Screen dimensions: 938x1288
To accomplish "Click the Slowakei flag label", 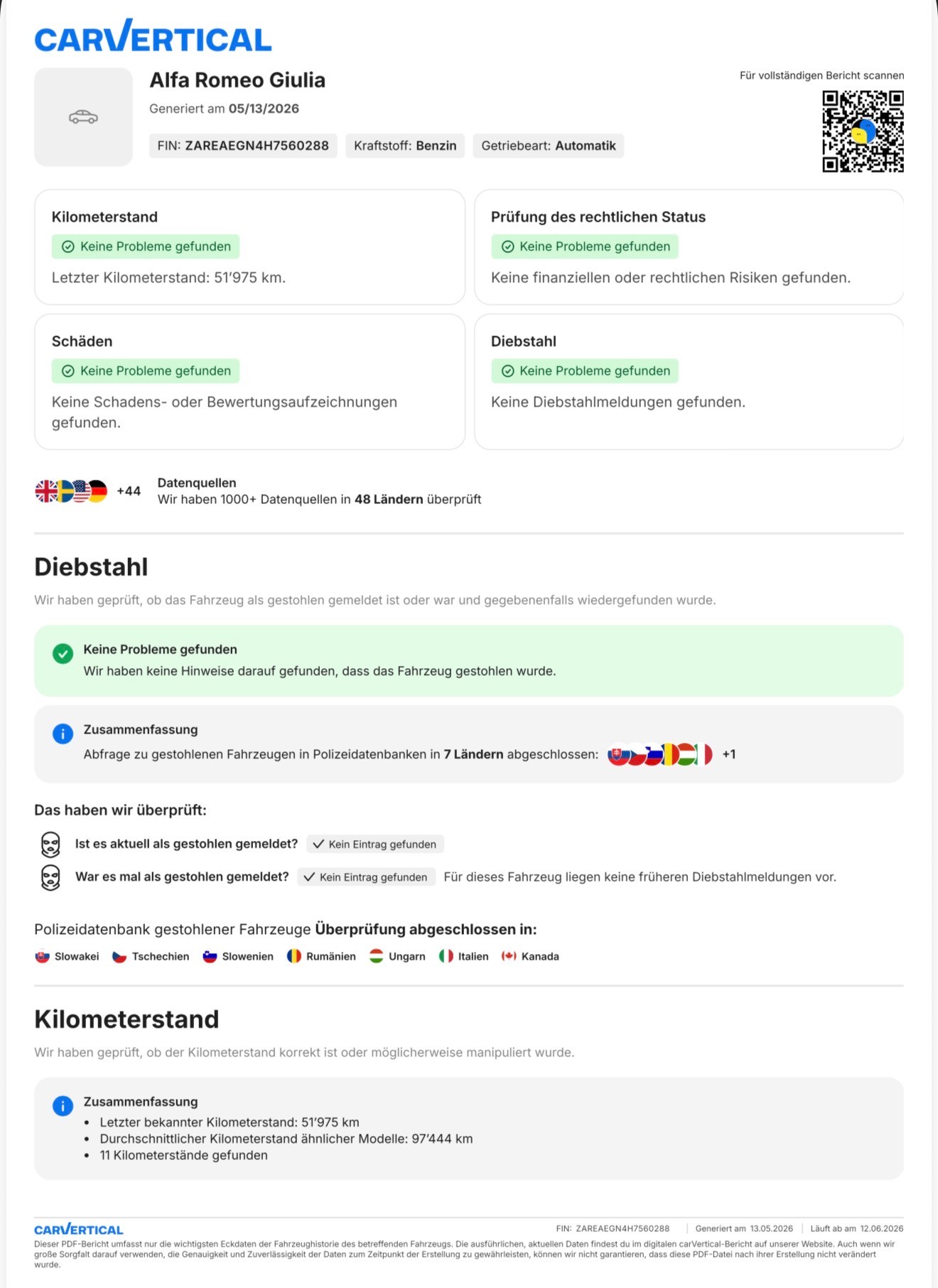I will click(67, 957).
